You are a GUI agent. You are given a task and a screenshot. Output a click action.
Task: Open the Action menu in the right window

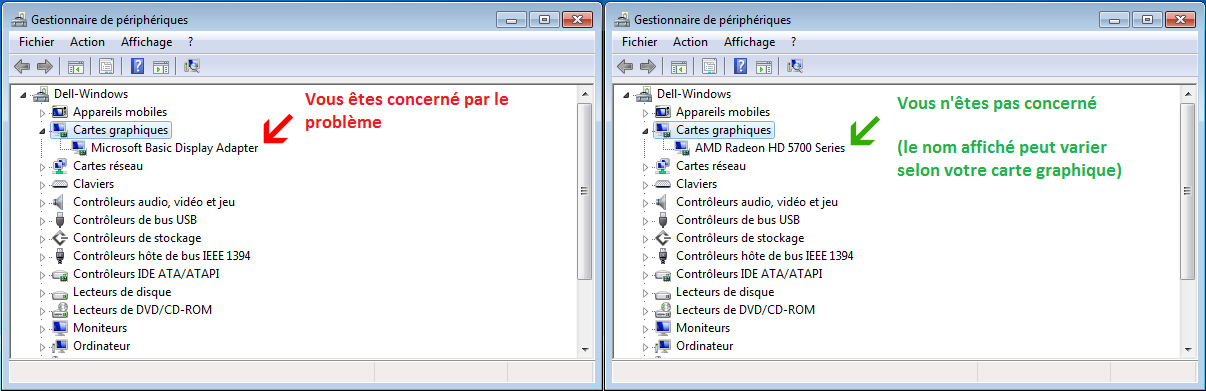coord(690,42)
